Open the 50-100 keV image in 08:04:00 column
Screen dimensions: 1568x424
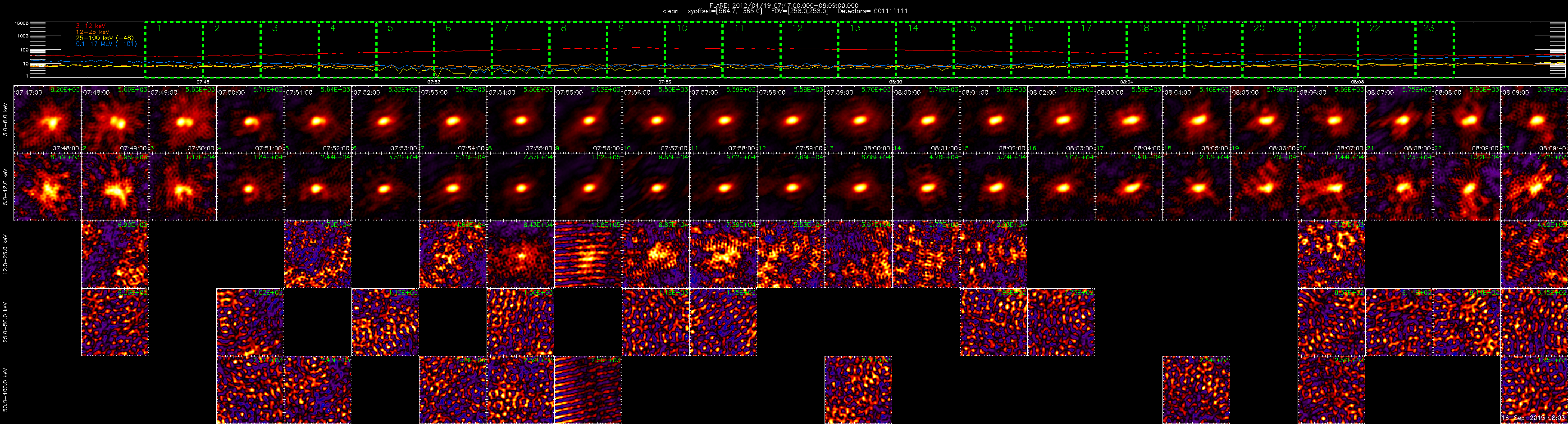1196,389
